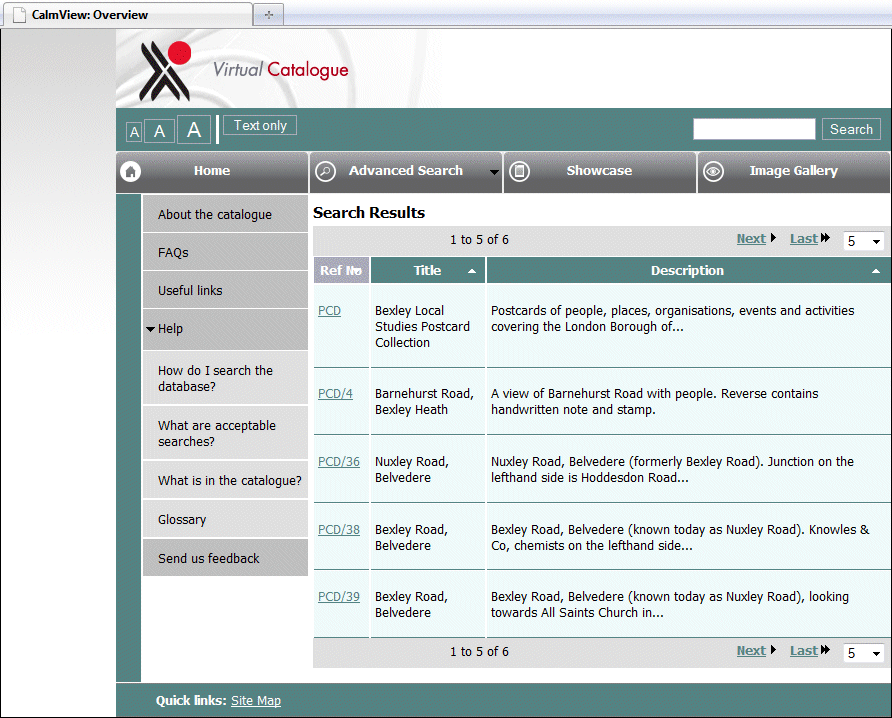
Task: Open the Advanced Search dropdown arrow
Action: tap(493, 172)
